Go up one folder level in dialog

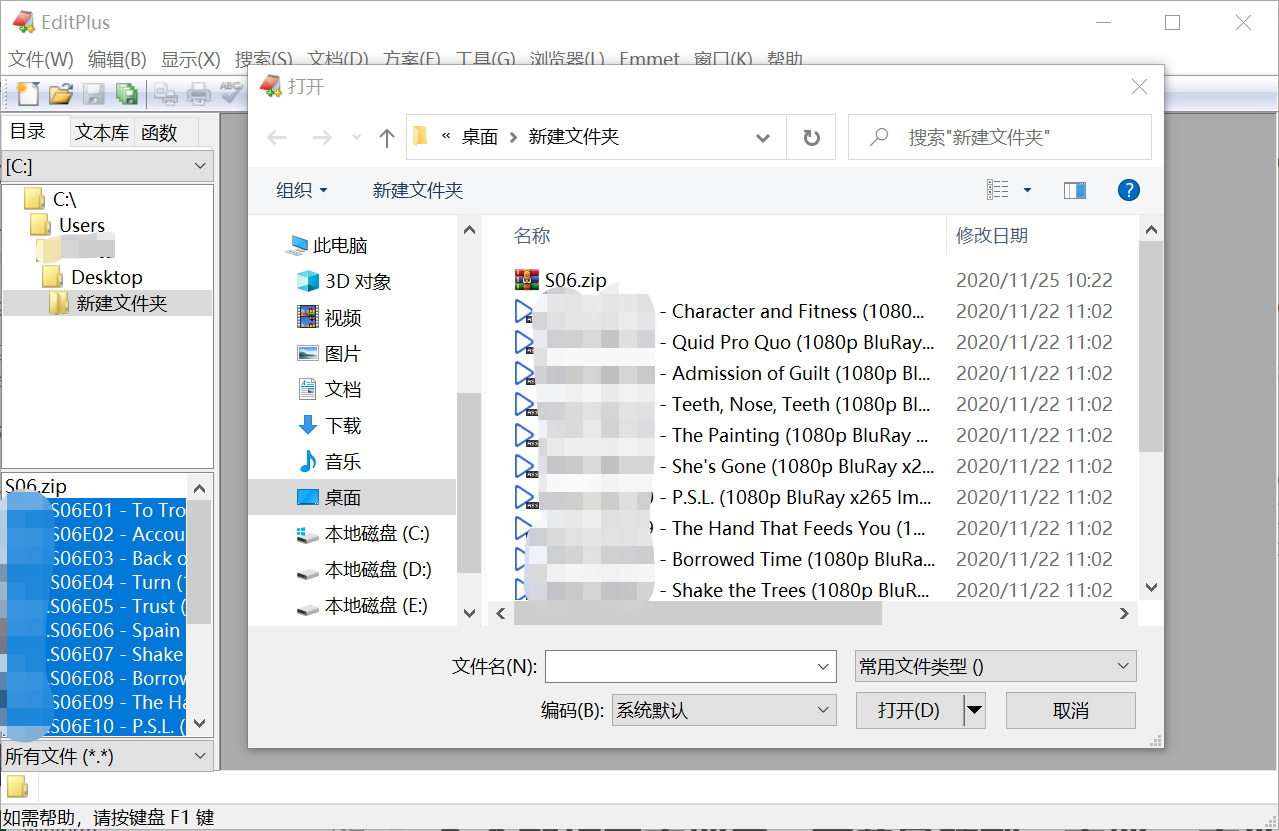click(387, 138)
